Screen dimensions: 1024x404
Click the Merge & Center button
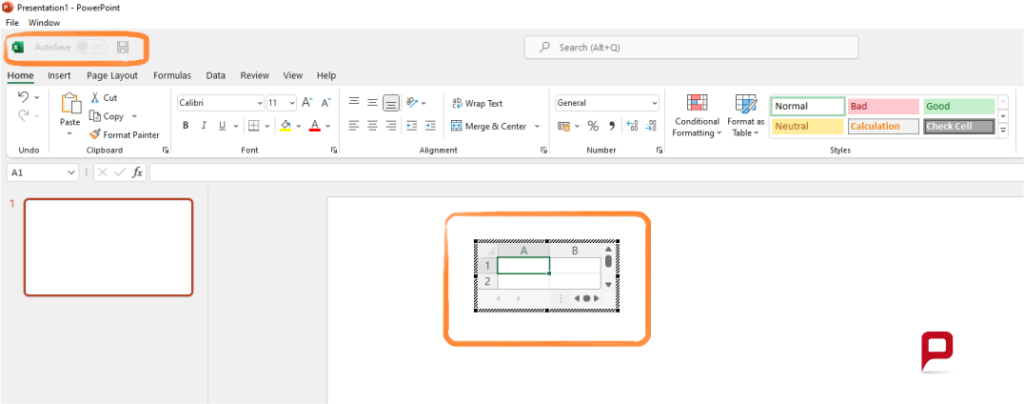(x=489, y=126)
